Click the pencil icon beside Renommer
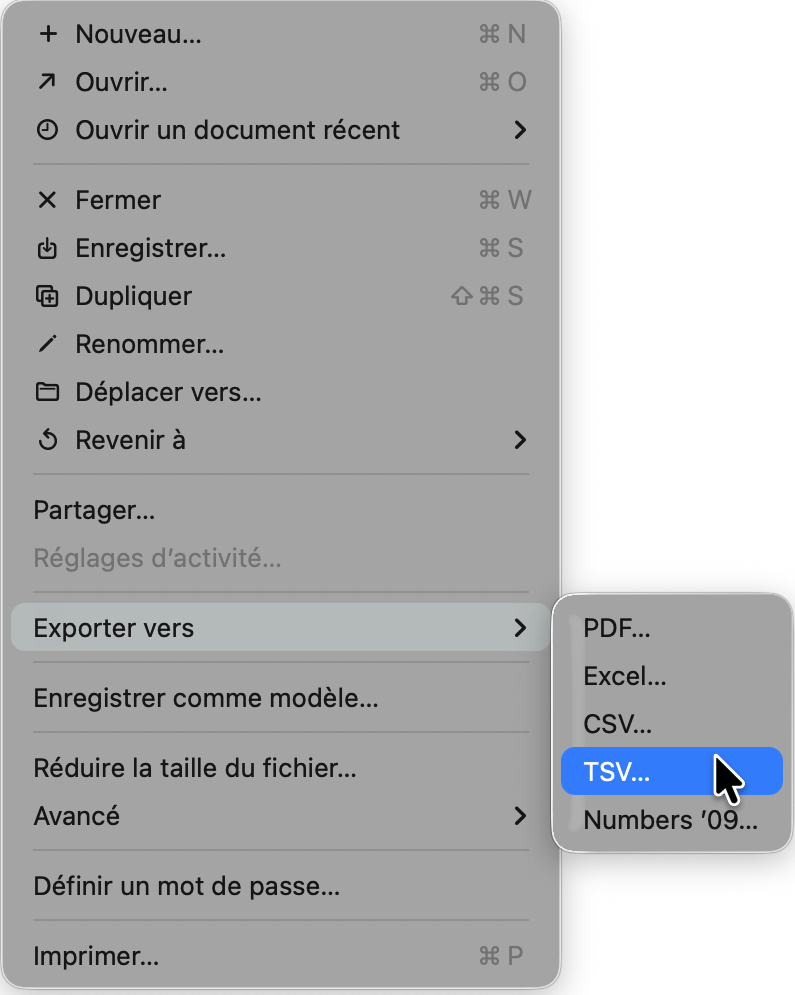The height and width of the screenshot is (995, 795). pos(47,344)
